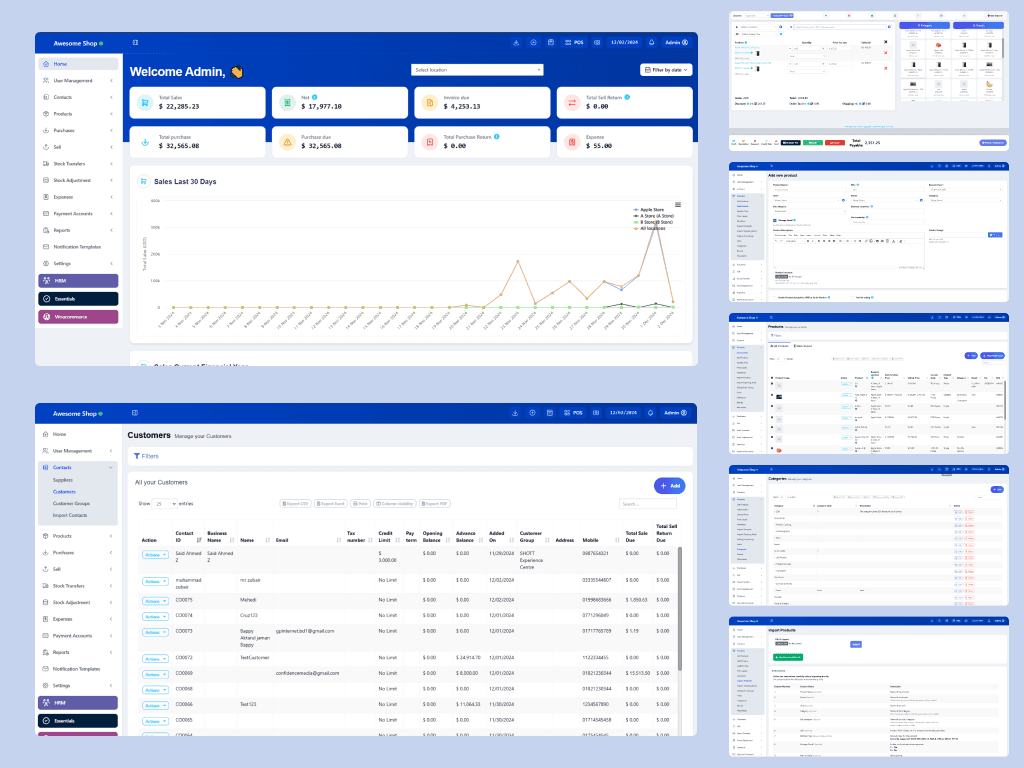The image size is (1024, 768).
Task: Click cash register icon in dashboard header
Action: click(x=597, y=42)
